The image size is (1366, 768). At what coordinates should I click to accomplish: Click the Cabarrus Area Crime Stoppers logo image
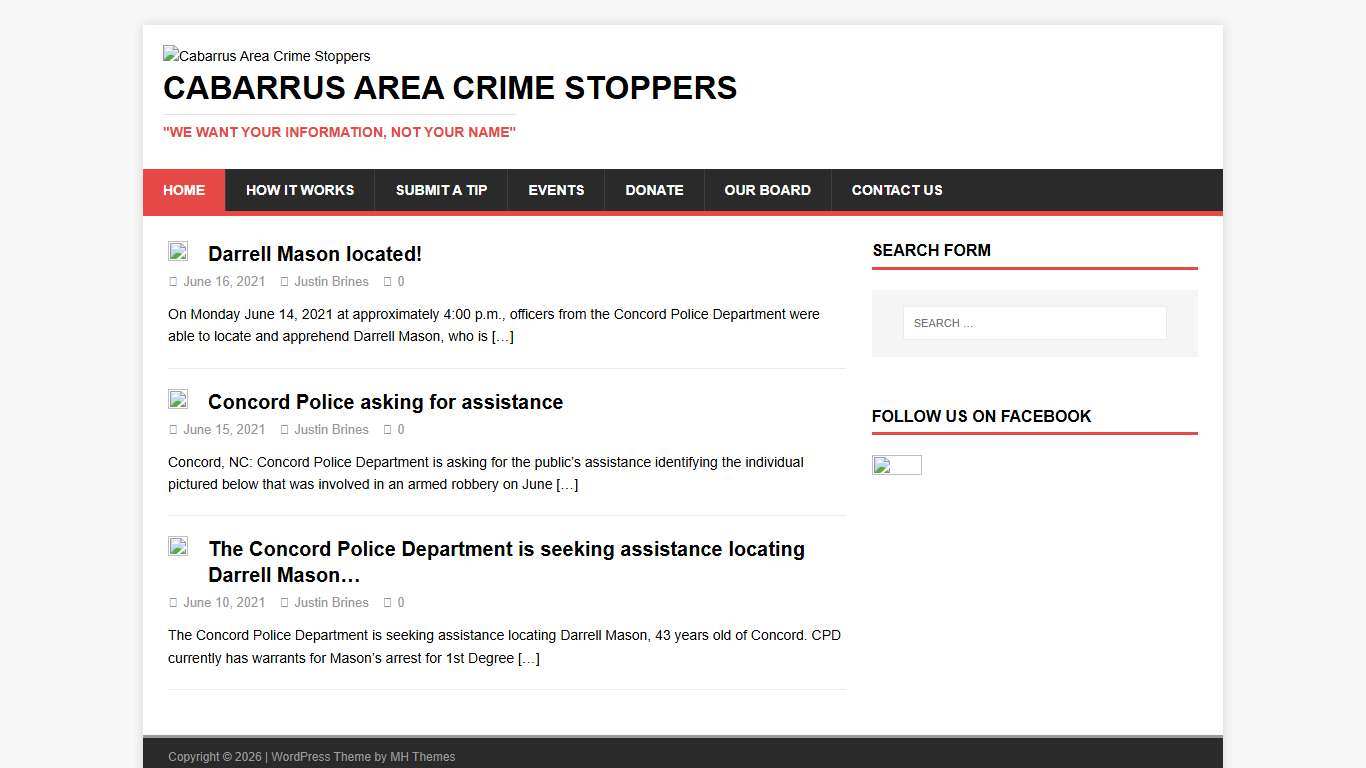point(266,56)
